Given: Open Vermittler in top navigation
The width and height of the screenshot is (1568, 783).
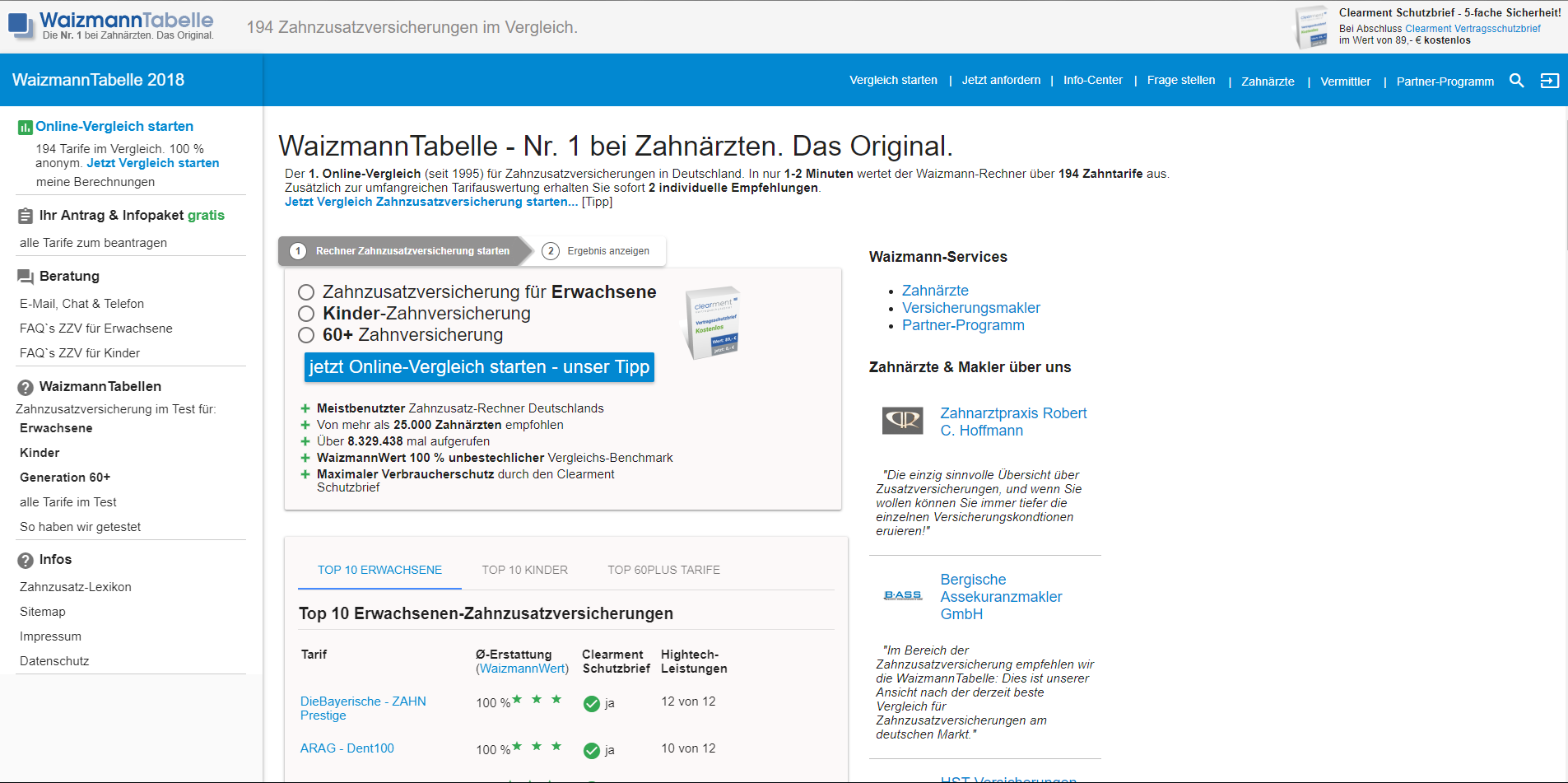Looking at the screenshot, I should (1345, 82).
